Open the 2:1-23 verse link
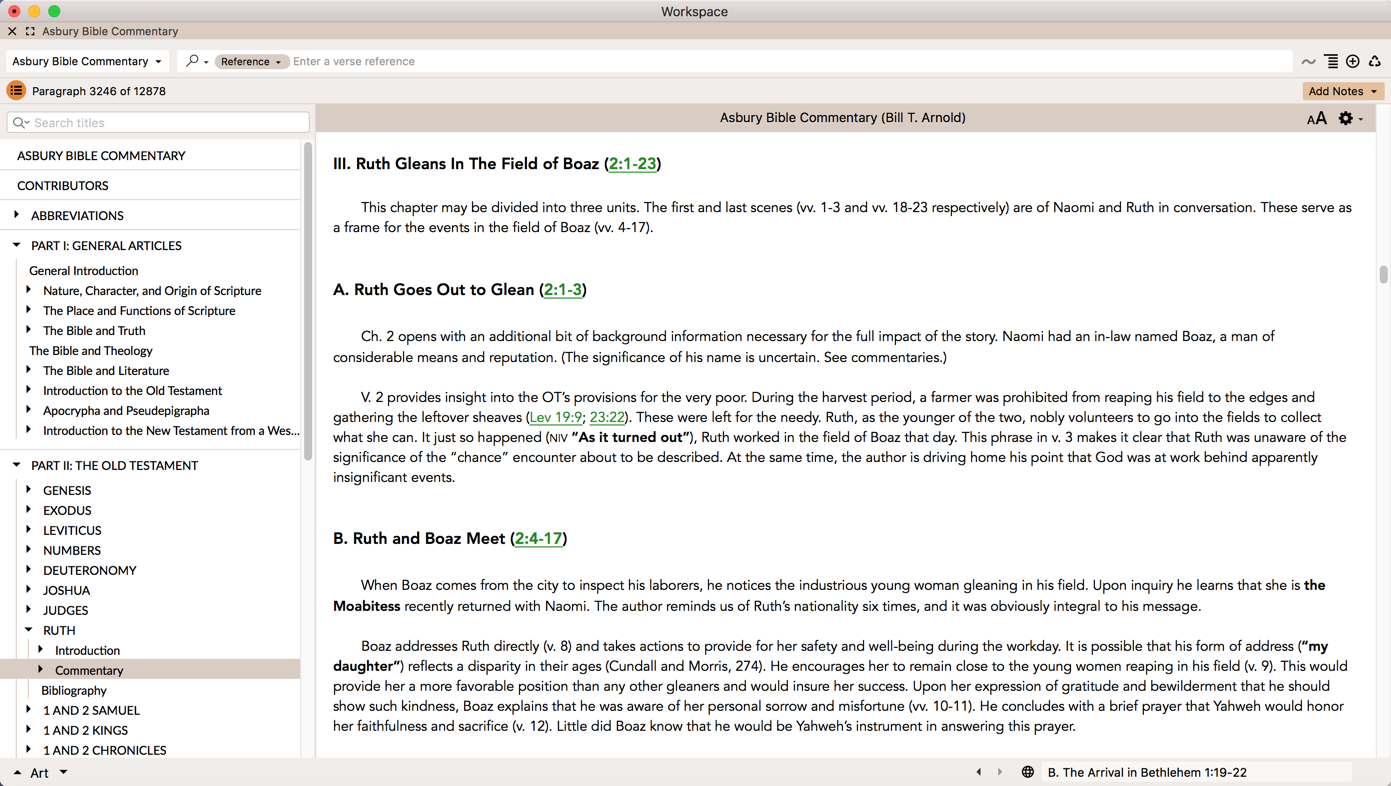Screen dimensions: 1391x786 [632, 164]
